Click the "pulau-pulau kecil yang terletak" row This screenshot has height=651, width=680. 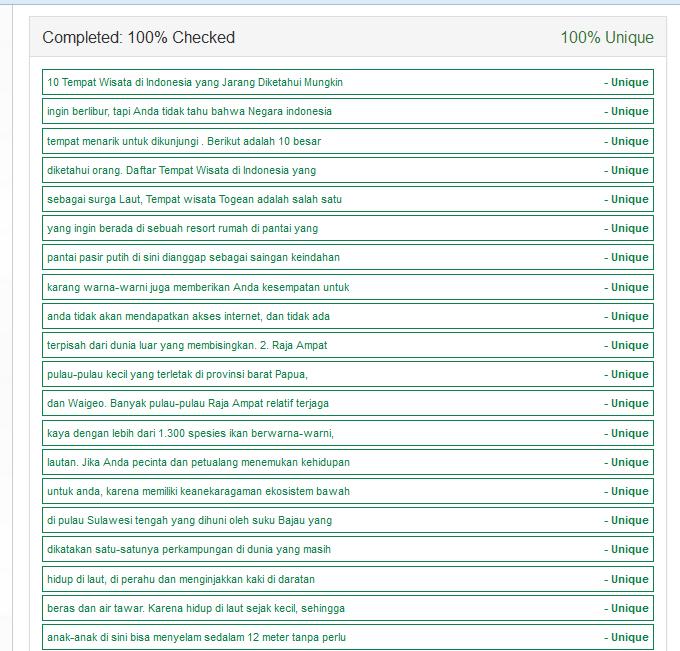click(x=177, y=374)
